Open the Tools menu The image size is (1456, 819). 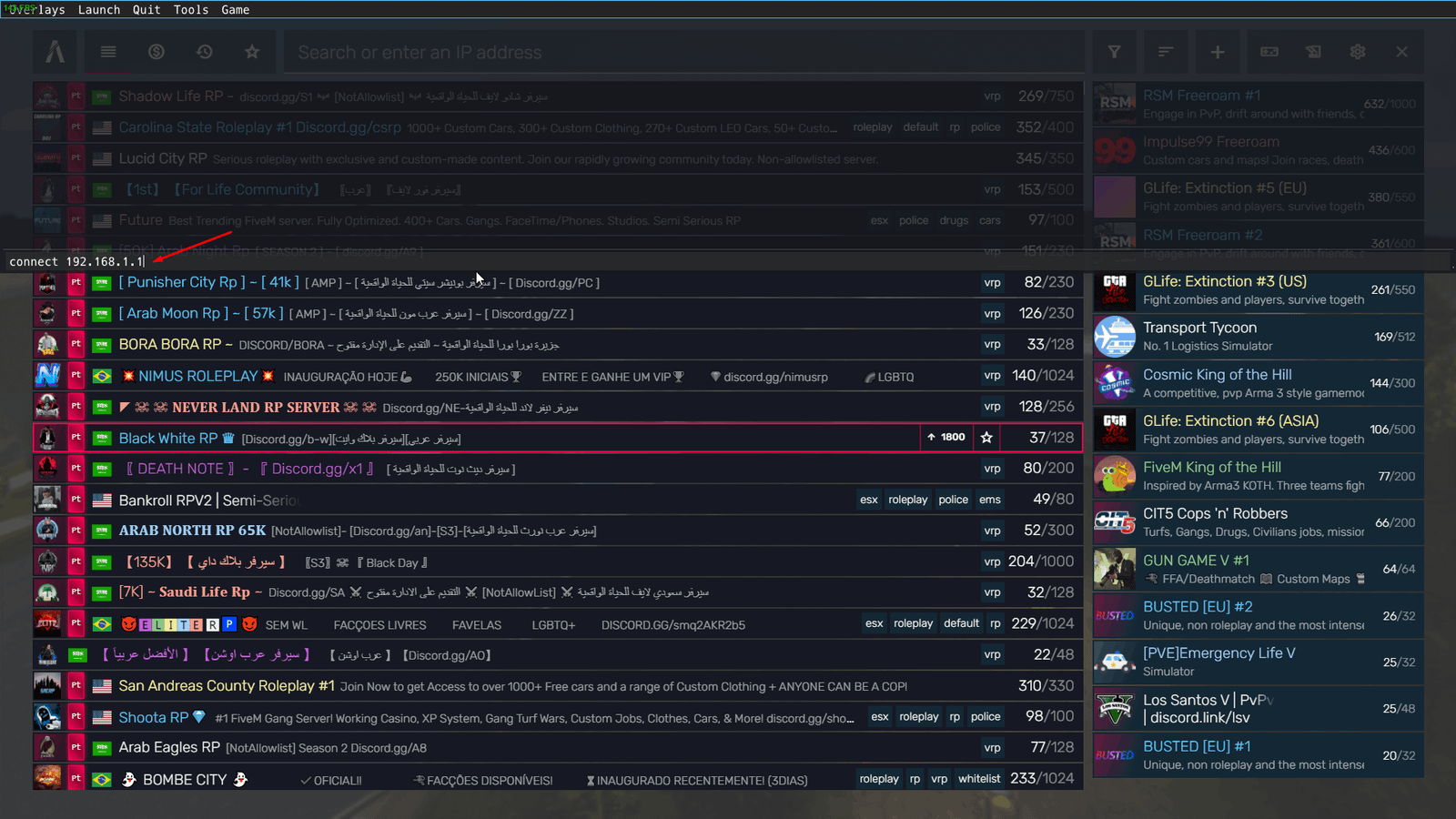(191, 10)
